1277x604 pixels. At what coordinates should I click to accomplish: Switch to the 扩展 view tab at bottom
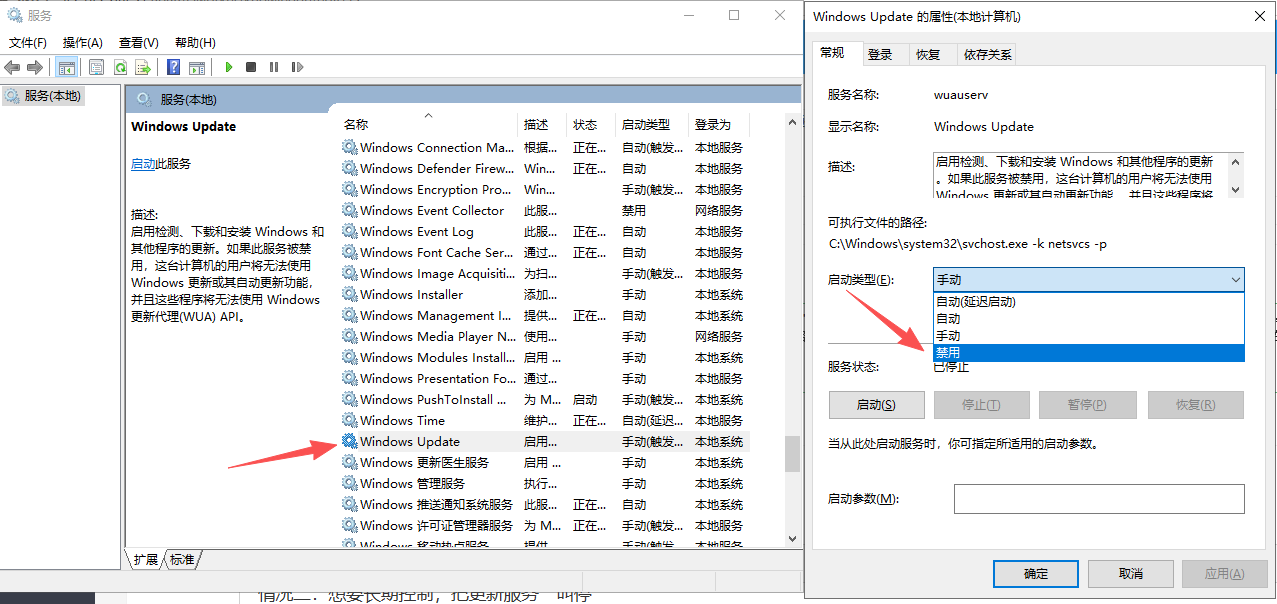[145, 560]
